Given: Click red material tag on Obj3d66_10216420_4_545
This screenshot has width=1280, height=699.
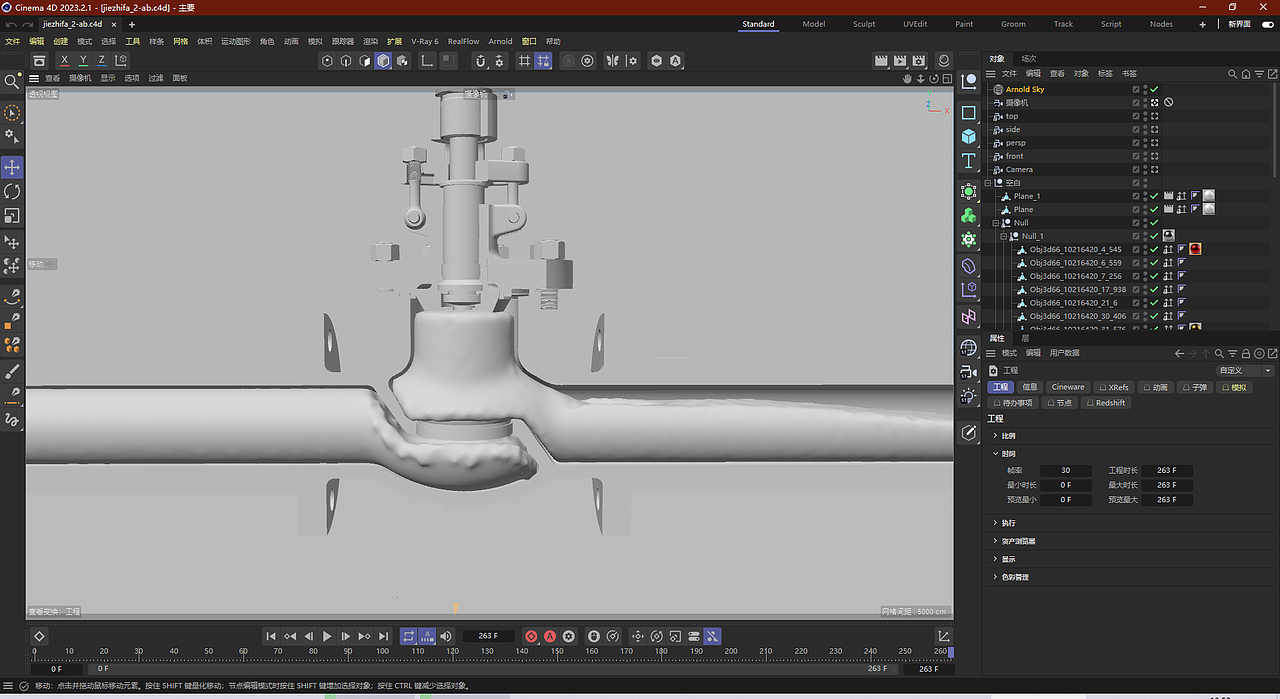Looking at the screenshot, I should coord(1195,249).
